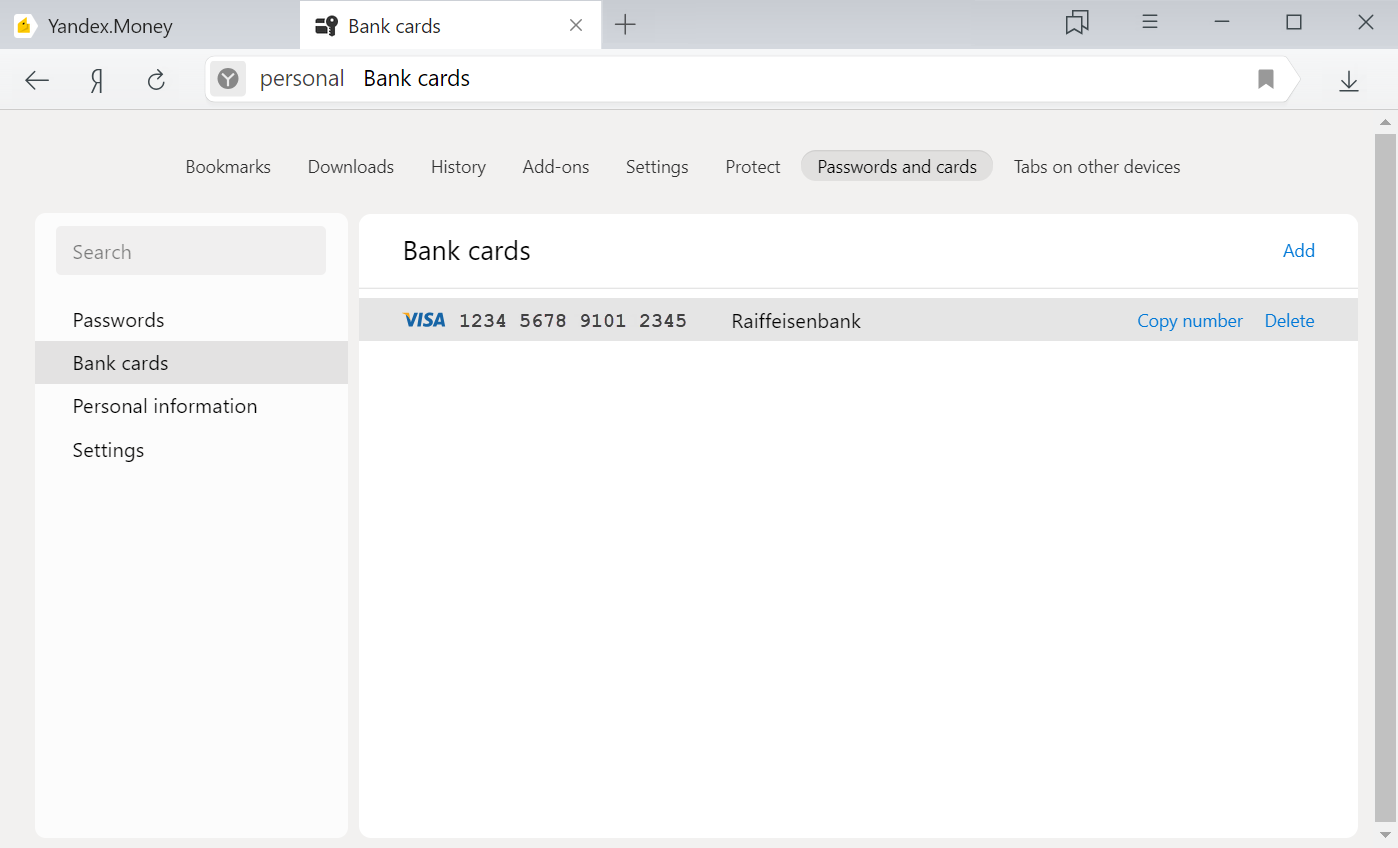Select Passwords in the sidebar
The image size is (1398, 848).
click(191, 320)
